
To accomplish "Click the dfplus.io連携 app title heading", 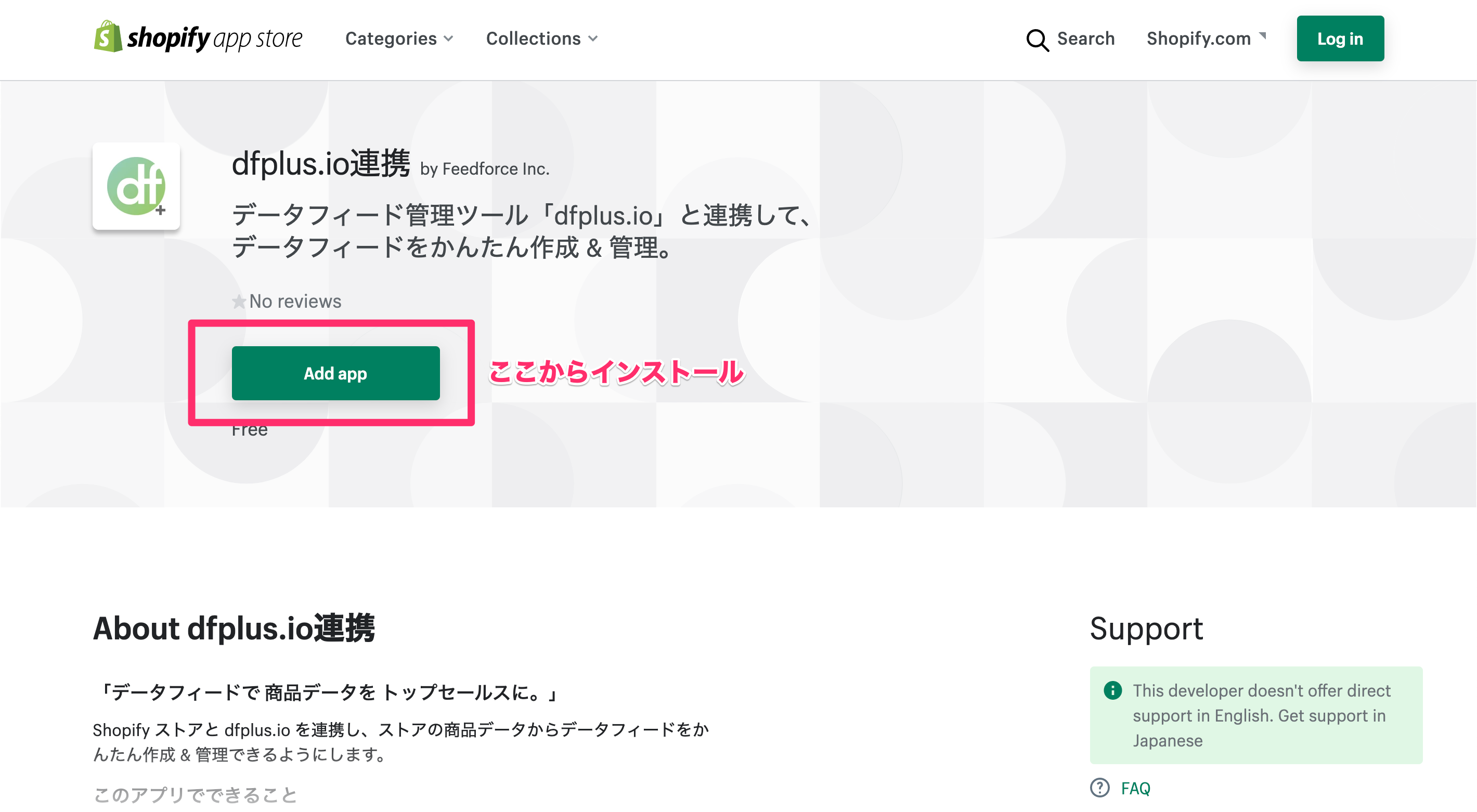I will click(321, 164).
